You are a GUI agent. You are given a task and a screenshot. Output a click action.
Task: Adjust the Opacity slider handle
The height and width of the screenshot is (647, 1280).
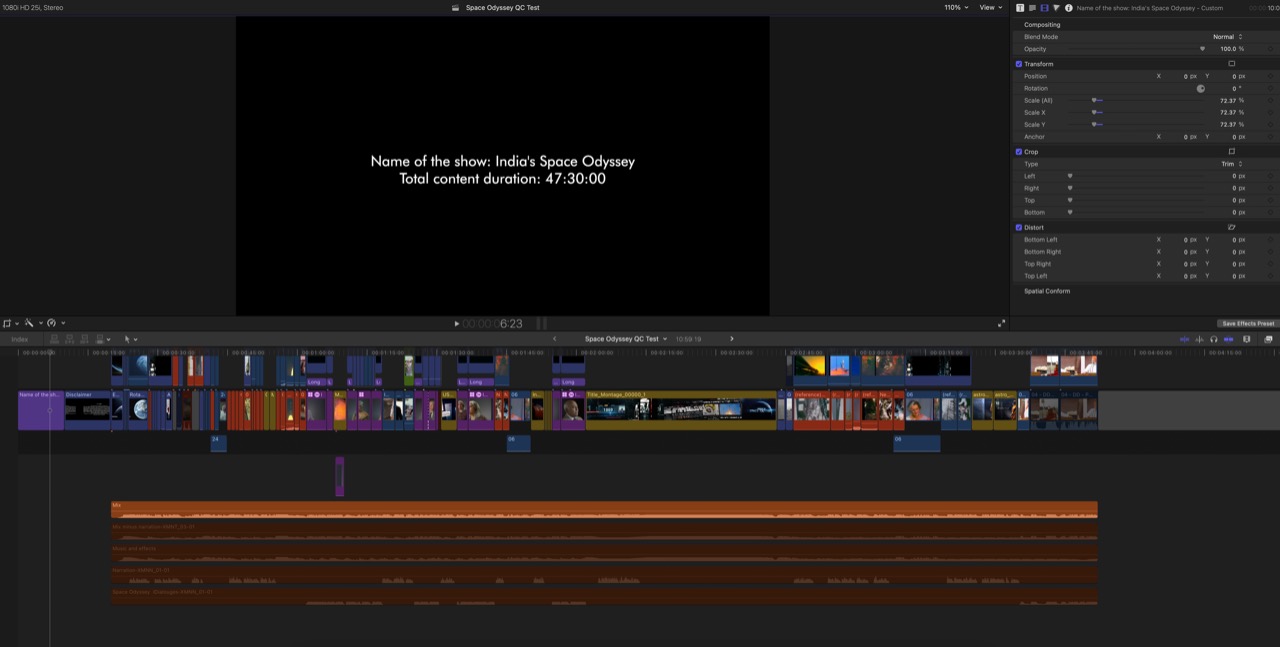pos(1202,49)
